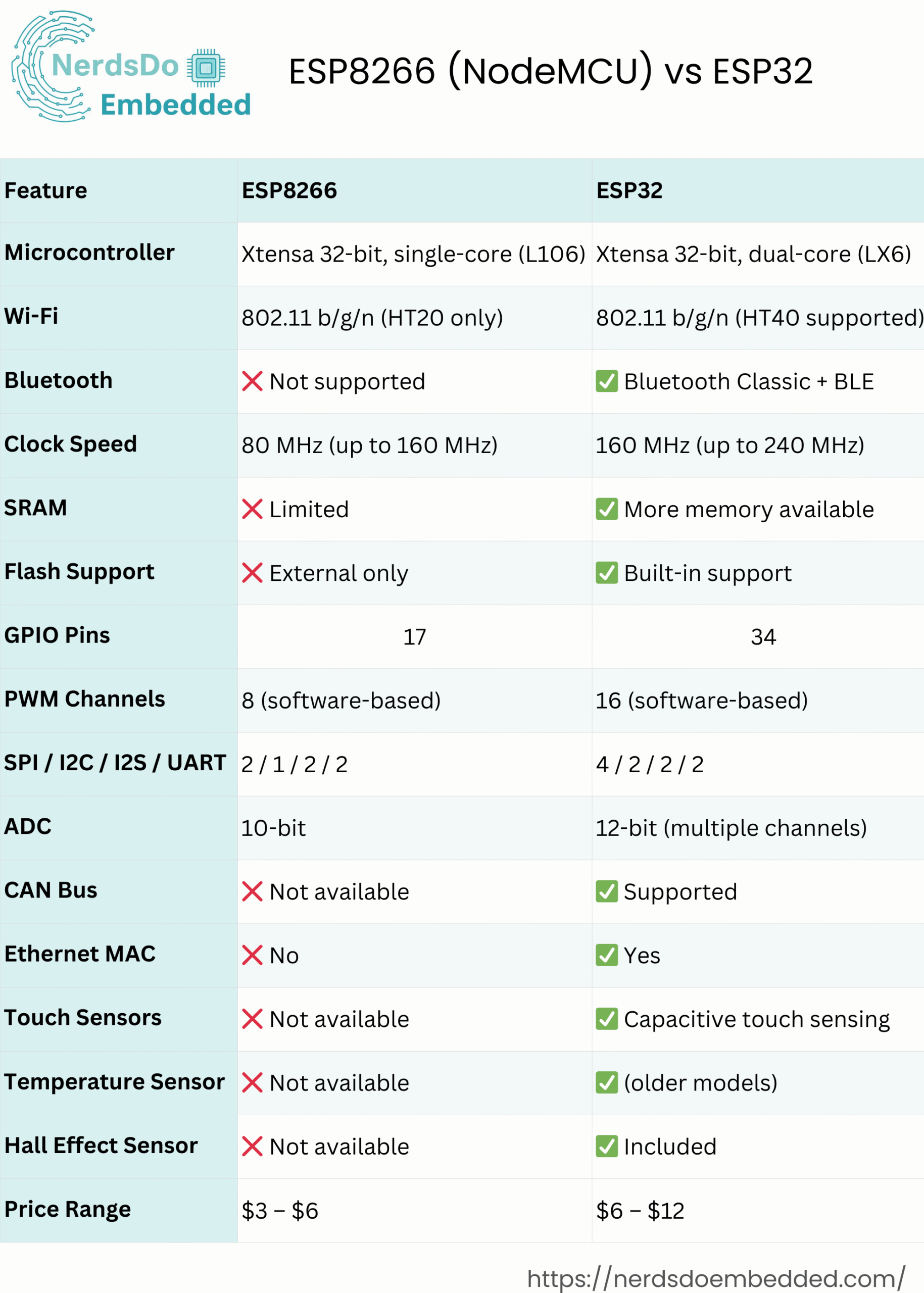Click green check beside Capacitive touch sensing
This screenshot has height=1293, width=924.
coord(607,1019)
